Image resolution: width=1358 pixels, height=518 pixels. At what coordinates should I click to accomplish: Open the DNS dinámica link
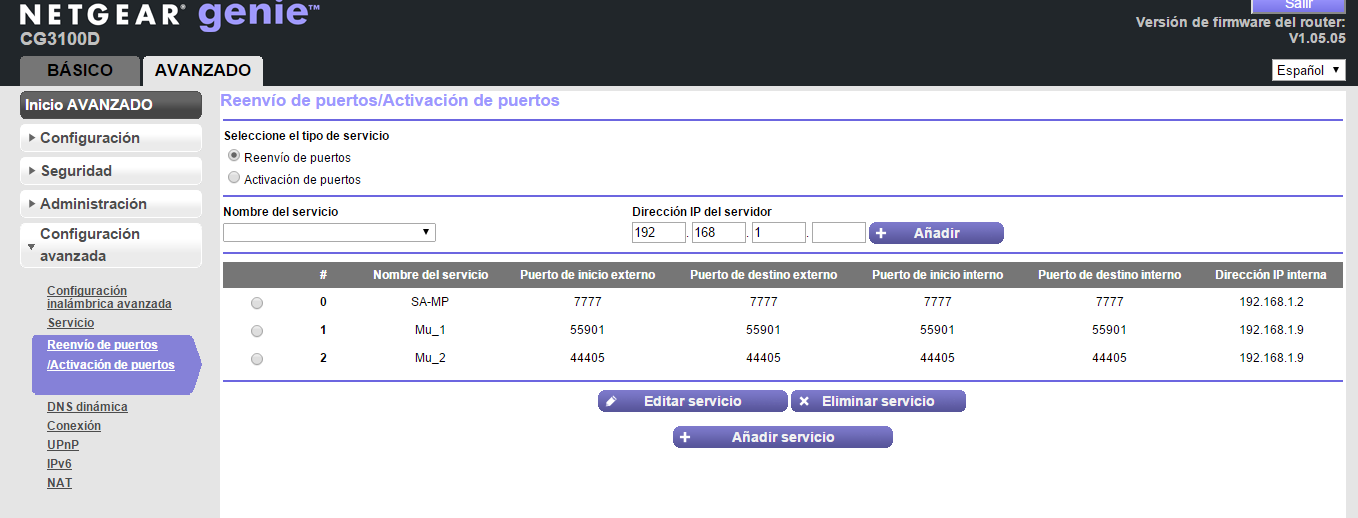pyautogui.click(x=87, y=407)
